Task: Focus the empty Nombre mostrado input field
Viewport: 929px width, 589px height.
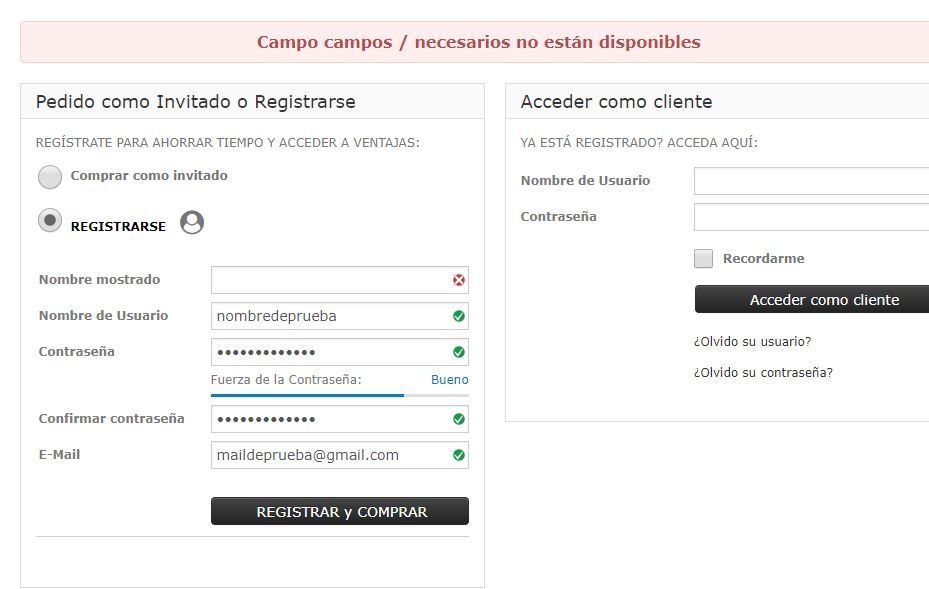Action: tap(339, 280)
